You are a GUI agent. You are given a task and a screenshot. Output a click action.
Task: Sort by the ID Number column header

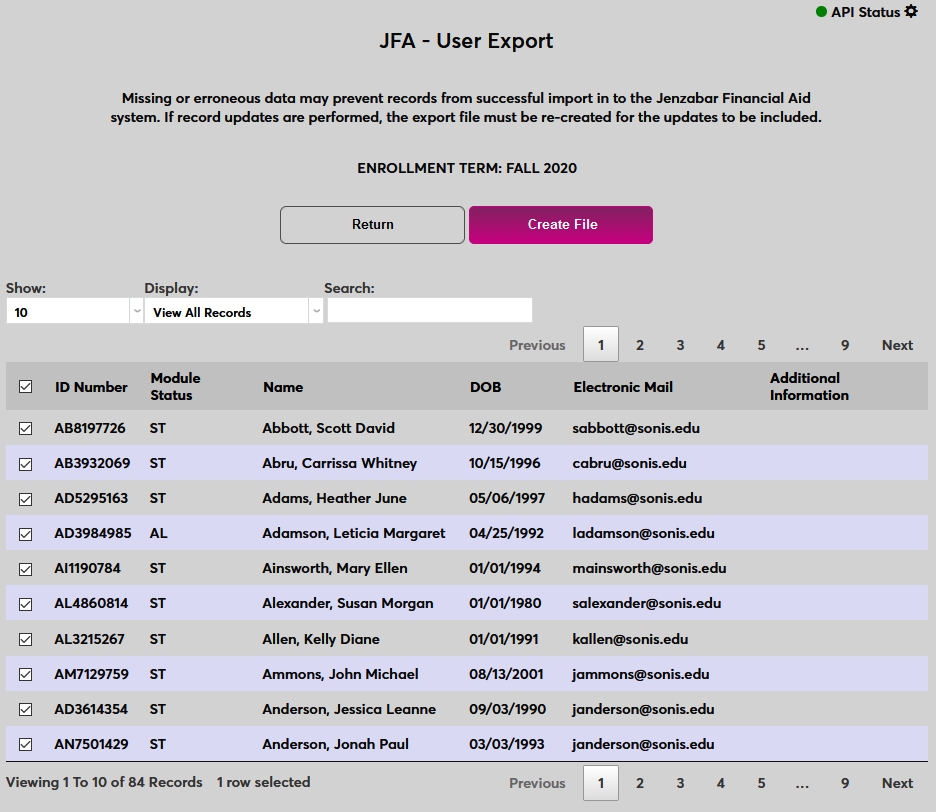click(91, 387)
